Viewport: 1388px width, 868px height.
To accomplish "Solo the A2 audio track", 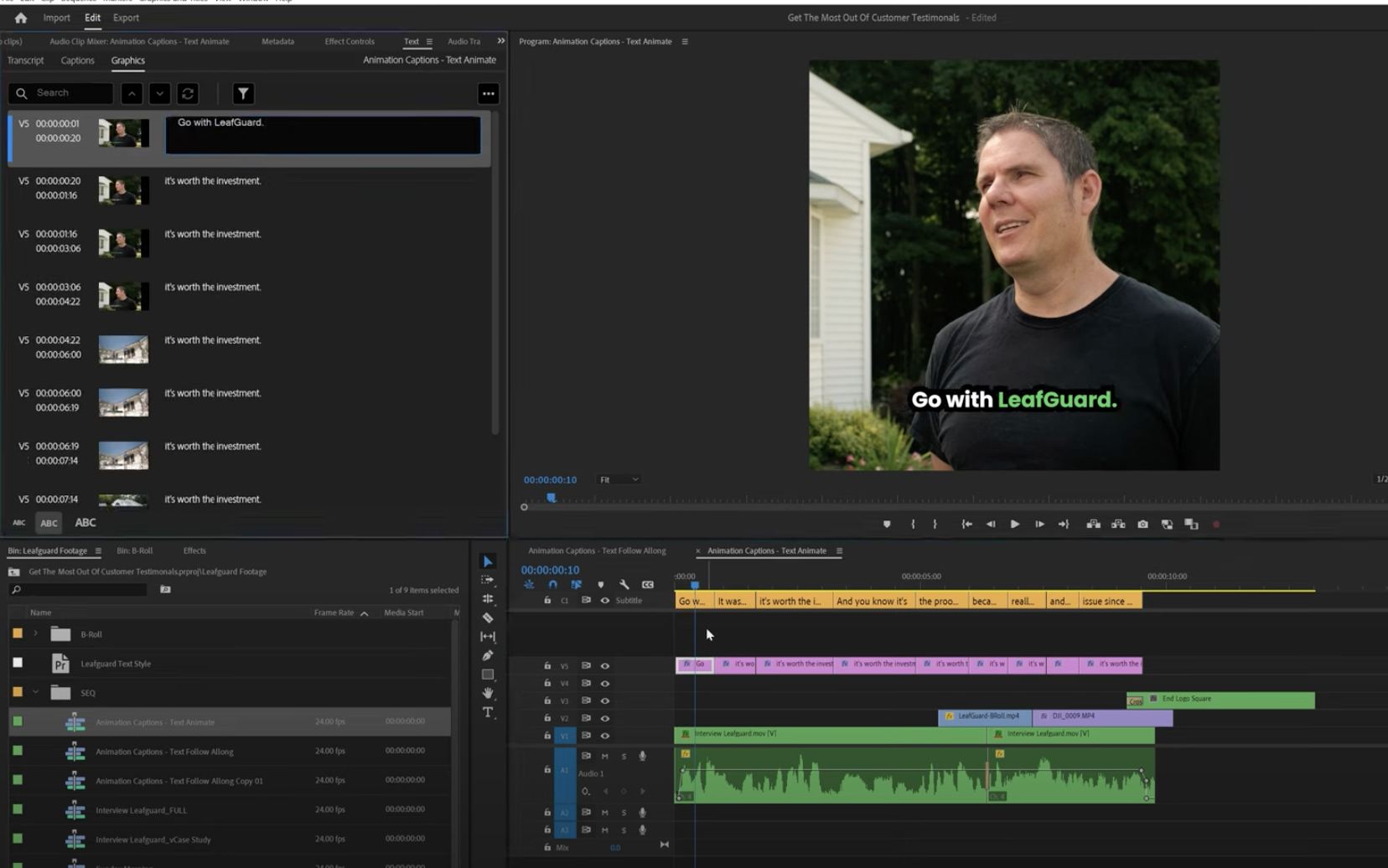I will [624, 813].
